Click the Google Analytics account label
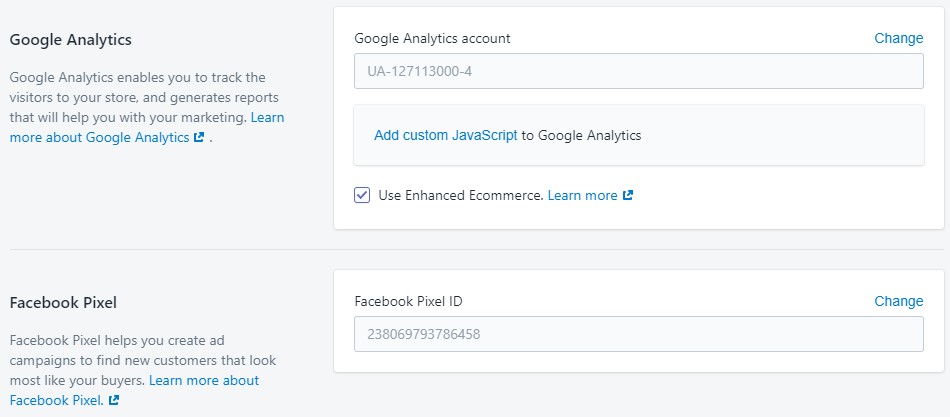 (x=432, y=38)
